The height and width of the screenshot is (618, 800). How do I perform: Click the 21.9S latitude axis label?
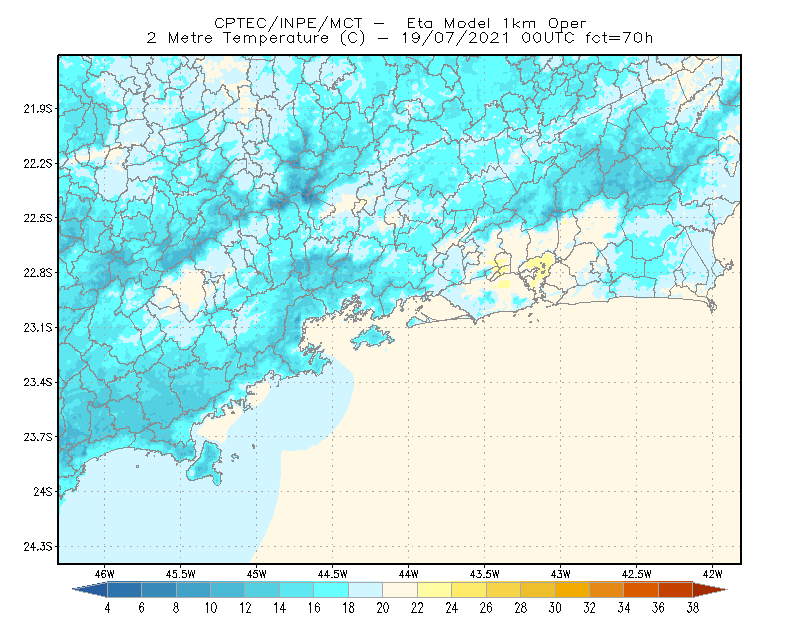click(38, 109)
